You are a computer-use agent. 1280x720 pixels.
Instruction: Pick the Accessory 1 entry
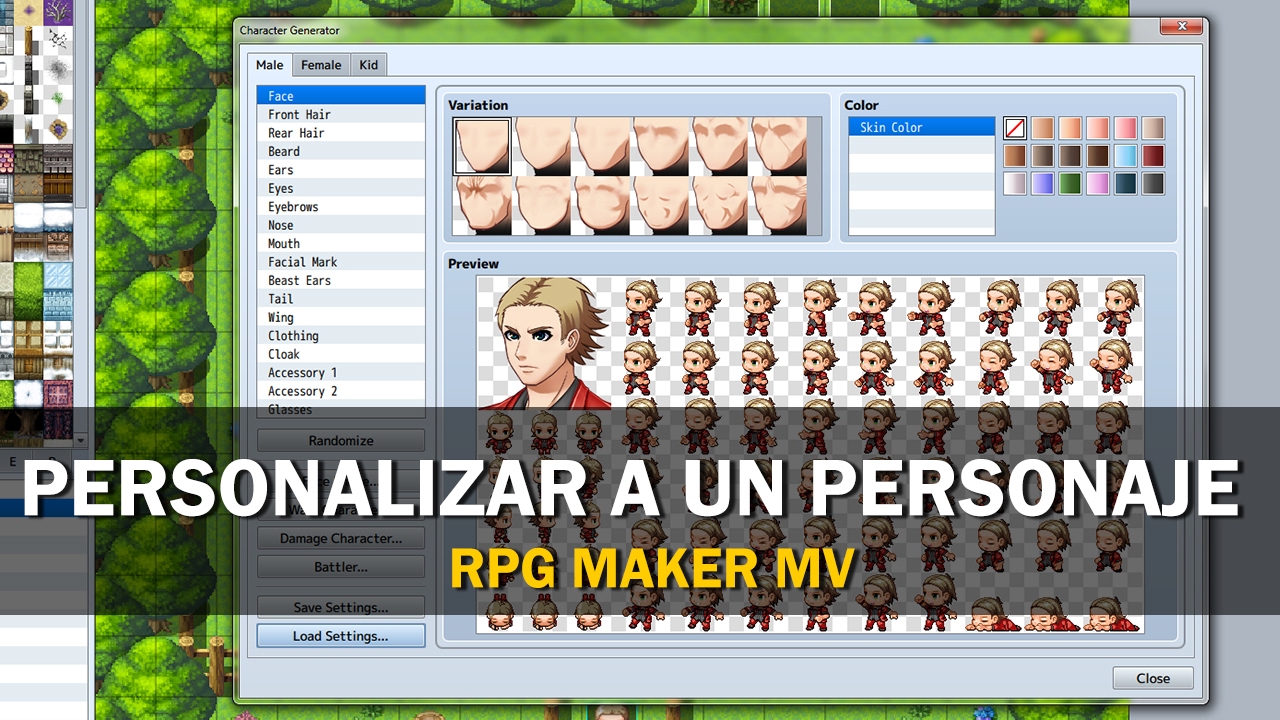point(341,373)
